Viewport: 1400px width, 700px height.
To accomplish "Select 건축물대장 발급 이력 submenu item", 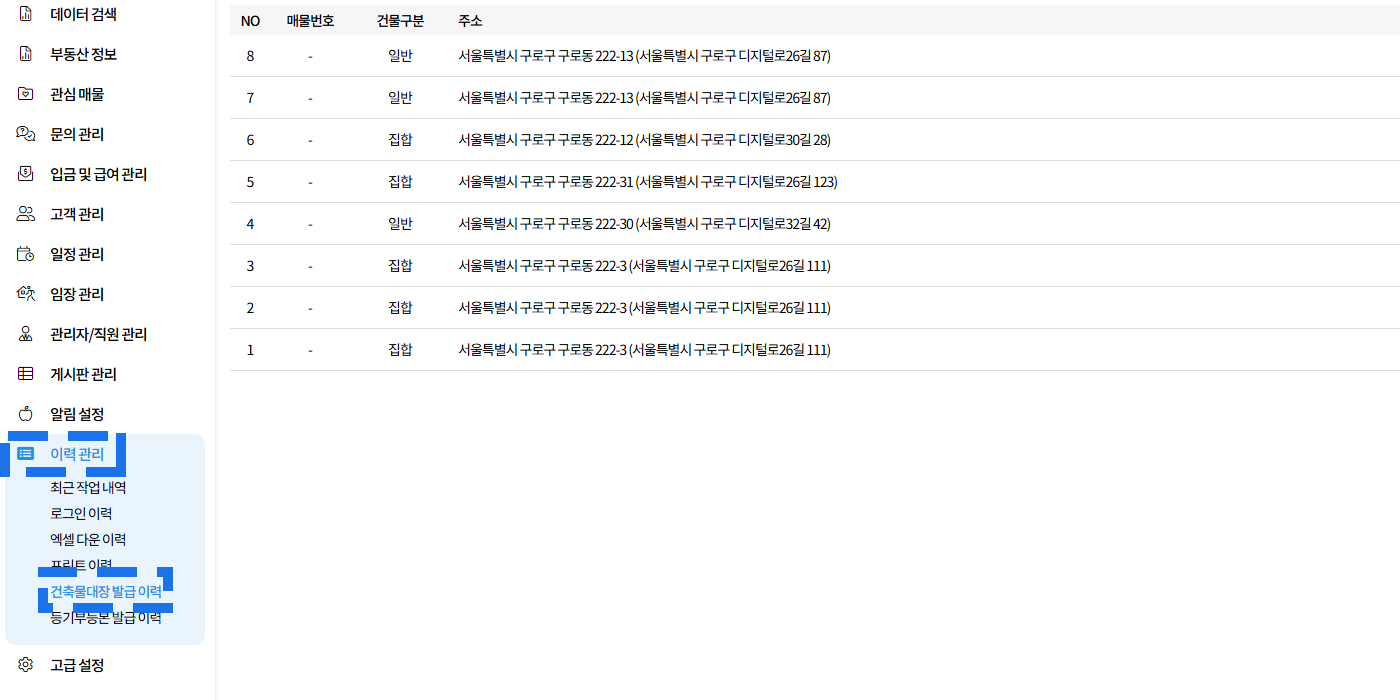I will [106, 592].
